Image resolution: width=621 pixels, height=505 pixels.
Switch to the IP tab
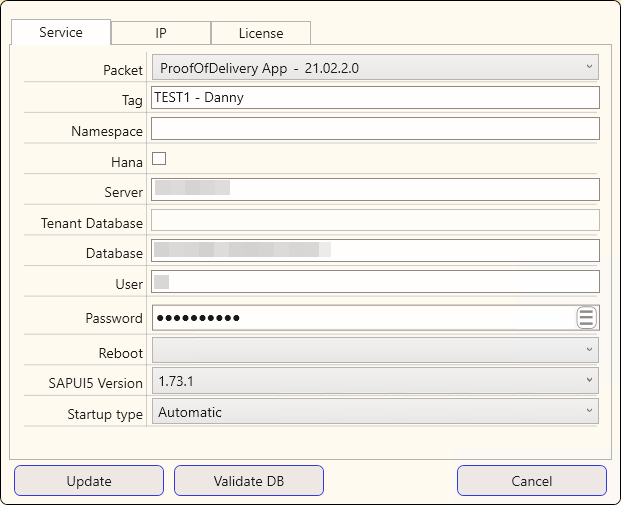click(x=161, y=33)
